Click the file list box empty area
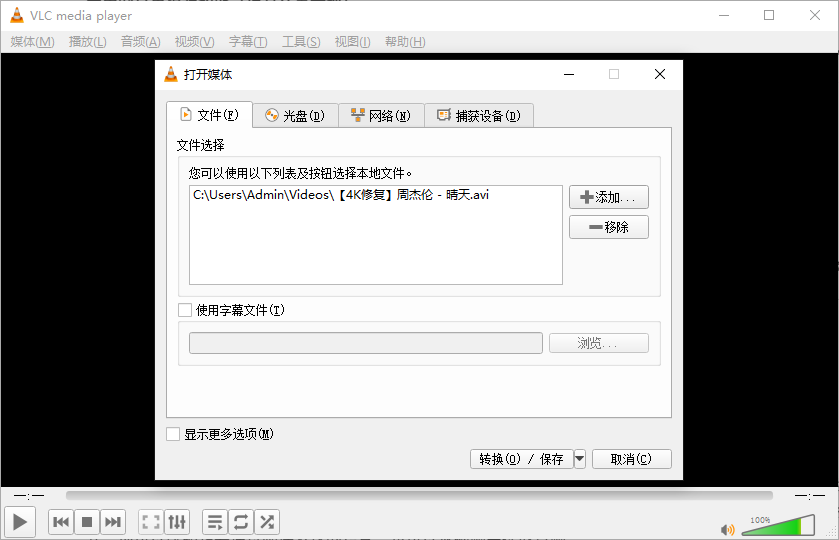The image size is (839, 540). tap(376, 244)
